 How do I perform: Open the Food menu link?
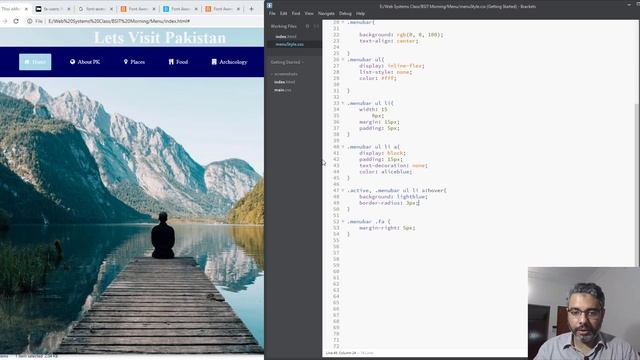(178, 62)
